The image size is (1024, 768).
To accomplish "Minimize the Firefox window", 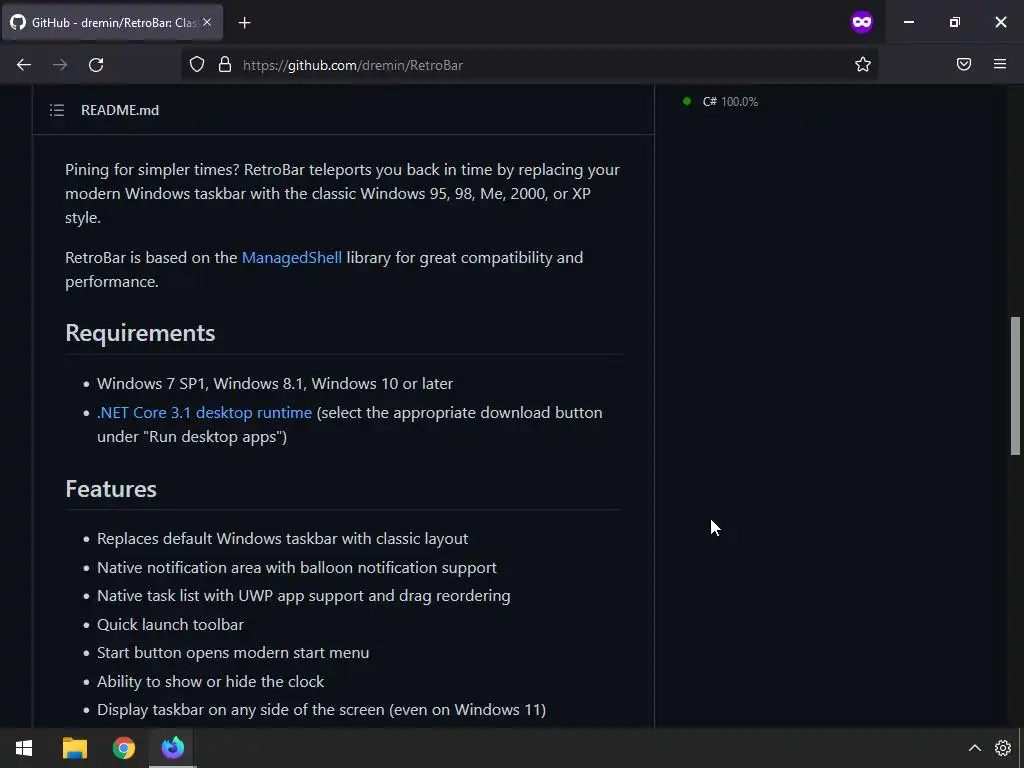I will click(x=909, y=22).
